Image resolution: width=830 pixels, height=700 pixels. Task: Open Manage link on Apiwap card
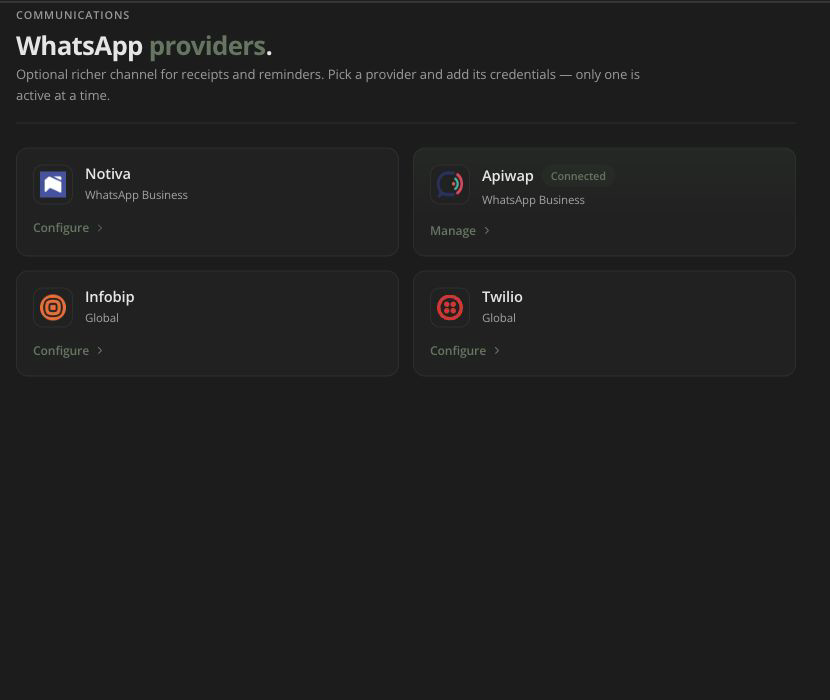point(460,231)
